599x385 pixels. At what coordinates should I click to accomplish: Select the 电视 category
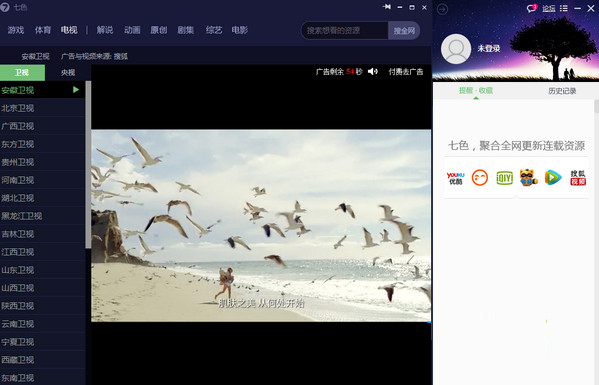click(69, 30)
